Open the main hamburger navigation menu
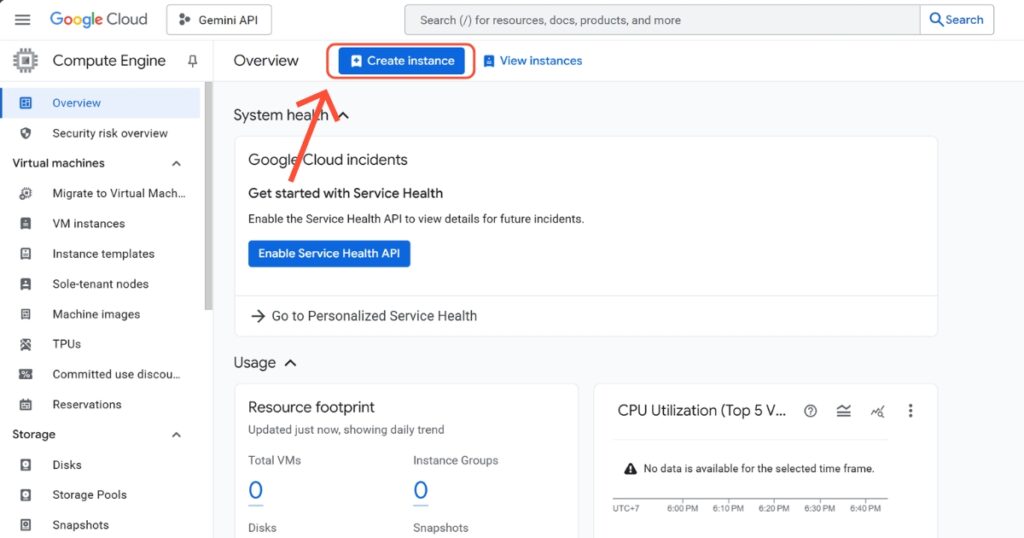This screenshot has width=1024, height=538. click(x=22, y=20)
